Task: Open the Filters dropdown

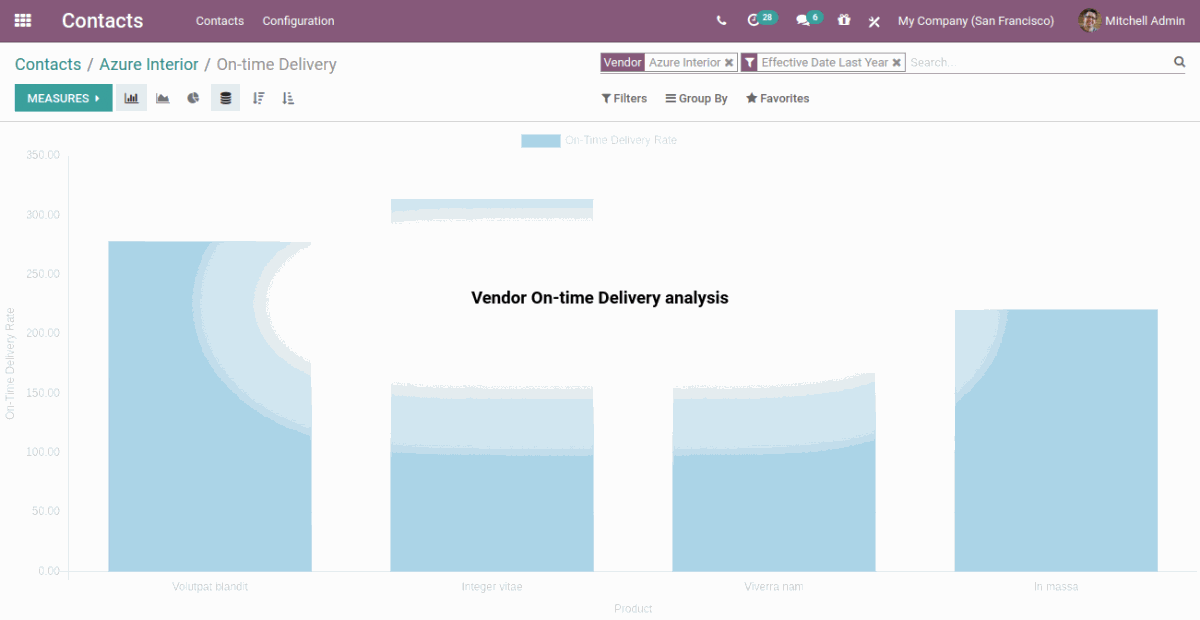Action: [x=624, y=99]
